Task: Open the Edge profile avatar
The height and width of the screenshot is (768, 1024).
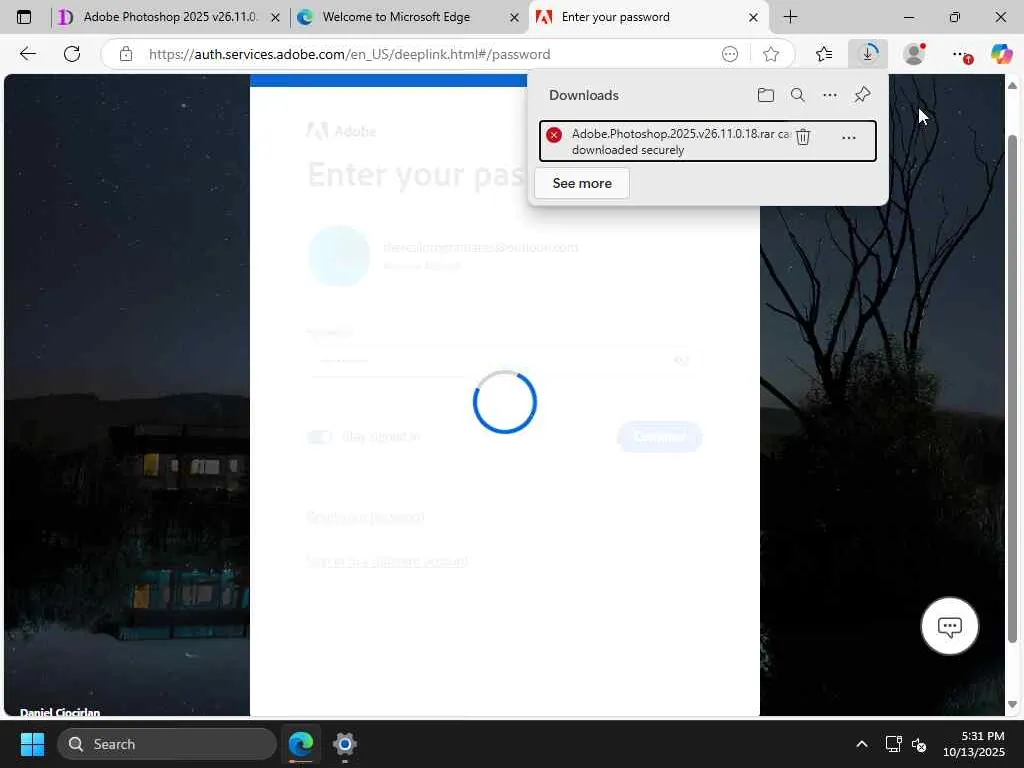Action: click(x=914, y=54)
